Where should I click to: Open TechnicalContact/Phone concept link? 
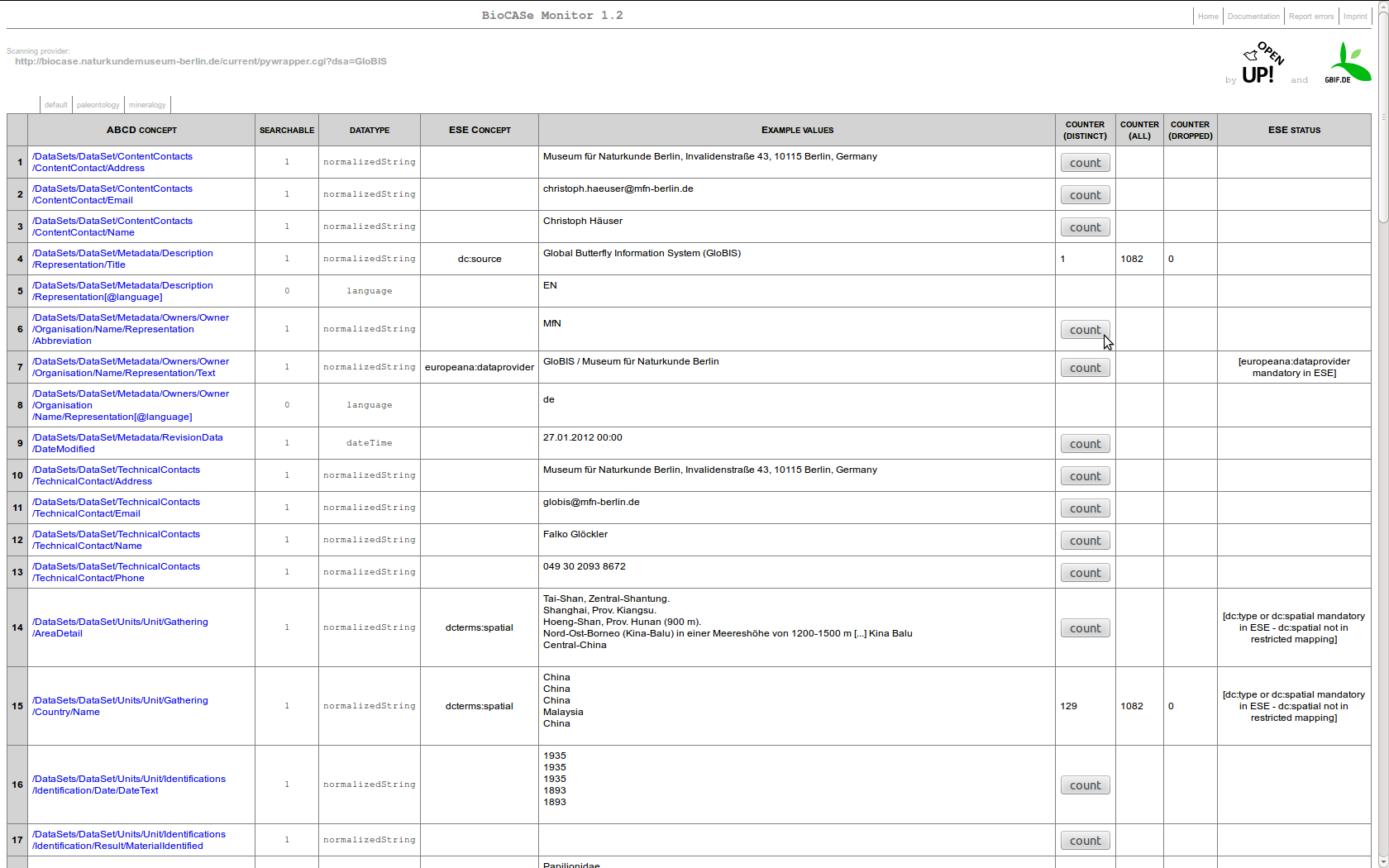click(116, 572)
